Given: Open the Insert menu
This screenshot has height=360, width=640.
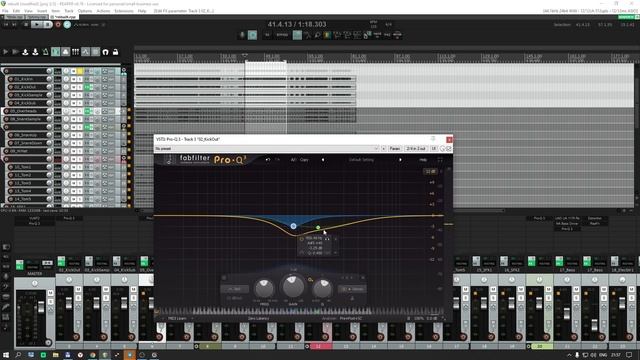Looking at the screenshot, I should (42, 11).
